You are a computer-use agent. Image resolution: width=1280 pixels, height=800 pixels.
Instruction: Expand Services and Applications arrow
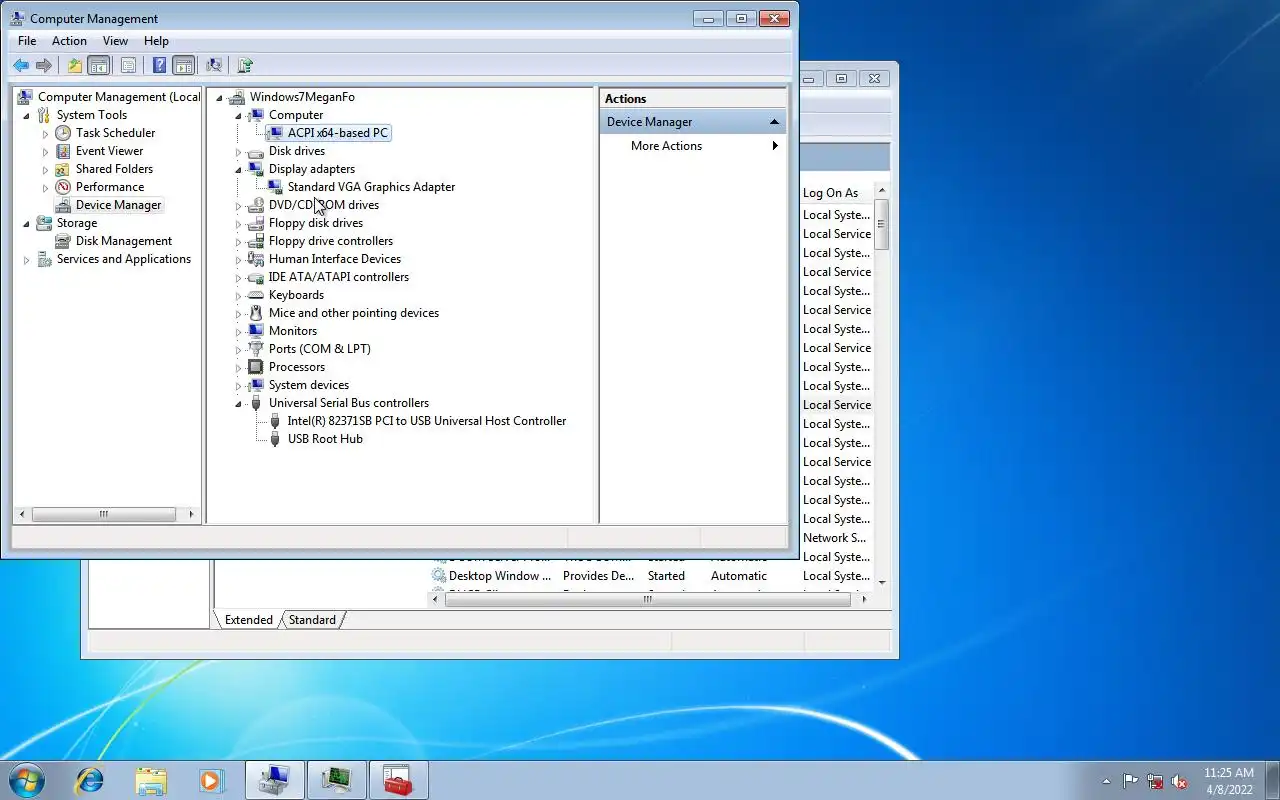pyautogui.click(x=27, y=260)
